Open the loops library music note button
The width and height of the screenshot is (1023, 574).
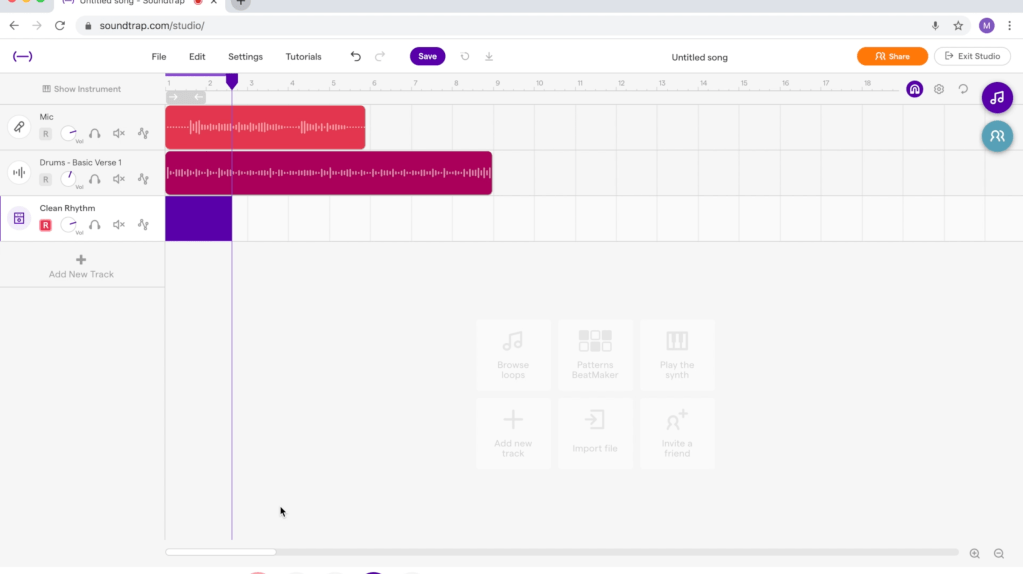[x=996, y=98]
